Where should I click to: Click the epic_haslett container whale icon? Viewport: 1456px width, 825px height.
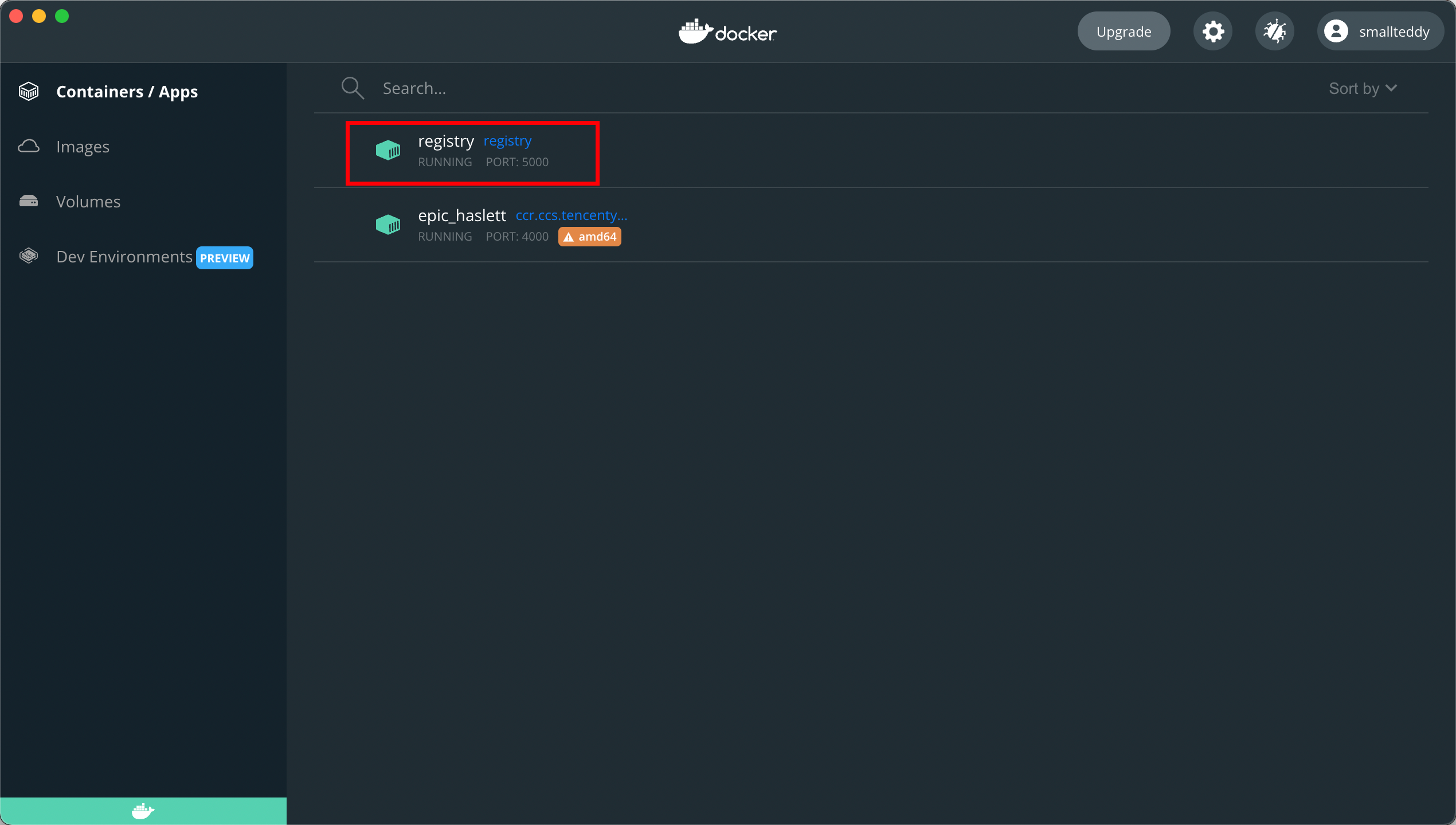point(388,224)
